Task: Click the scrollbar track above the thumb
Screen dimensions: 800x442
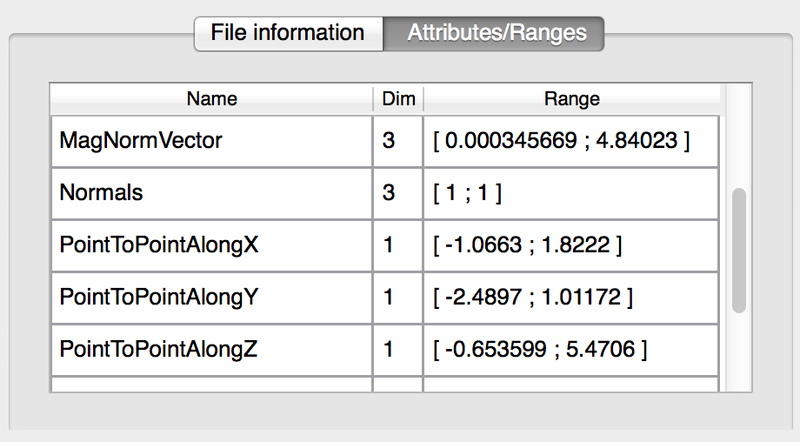Action: (x=738, y=140)
